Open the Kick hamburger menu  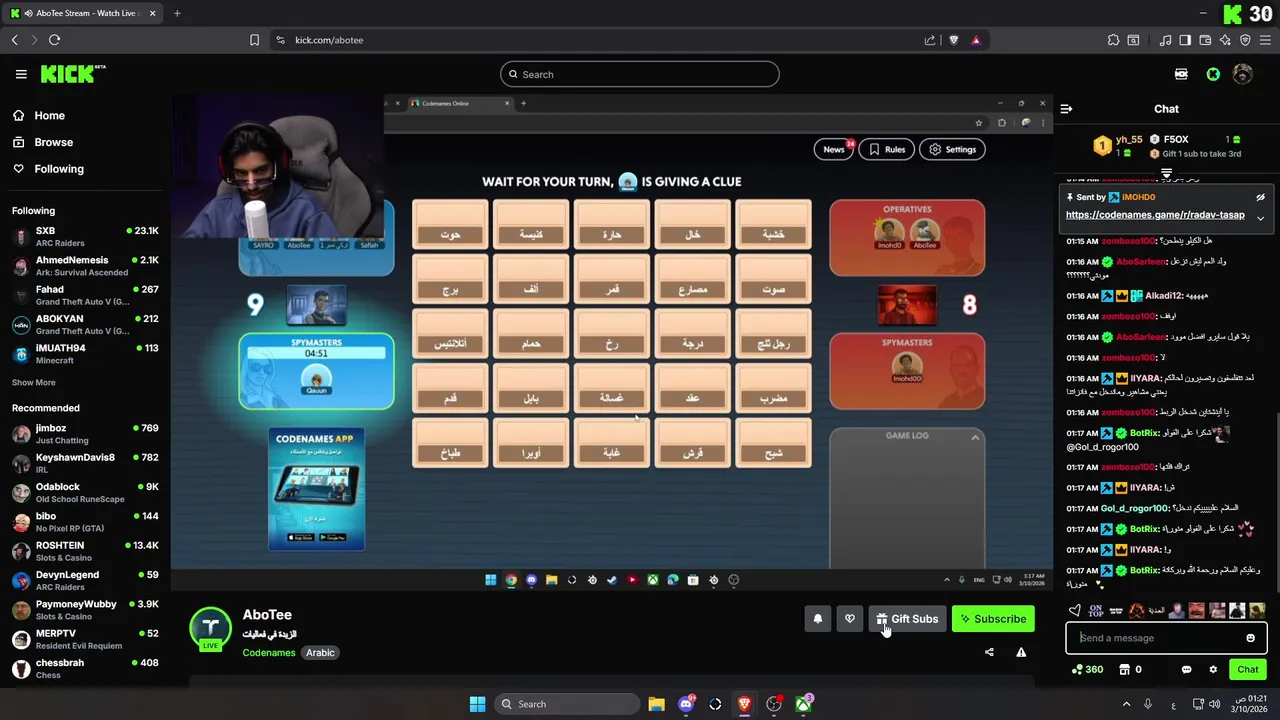click(21, 74)
